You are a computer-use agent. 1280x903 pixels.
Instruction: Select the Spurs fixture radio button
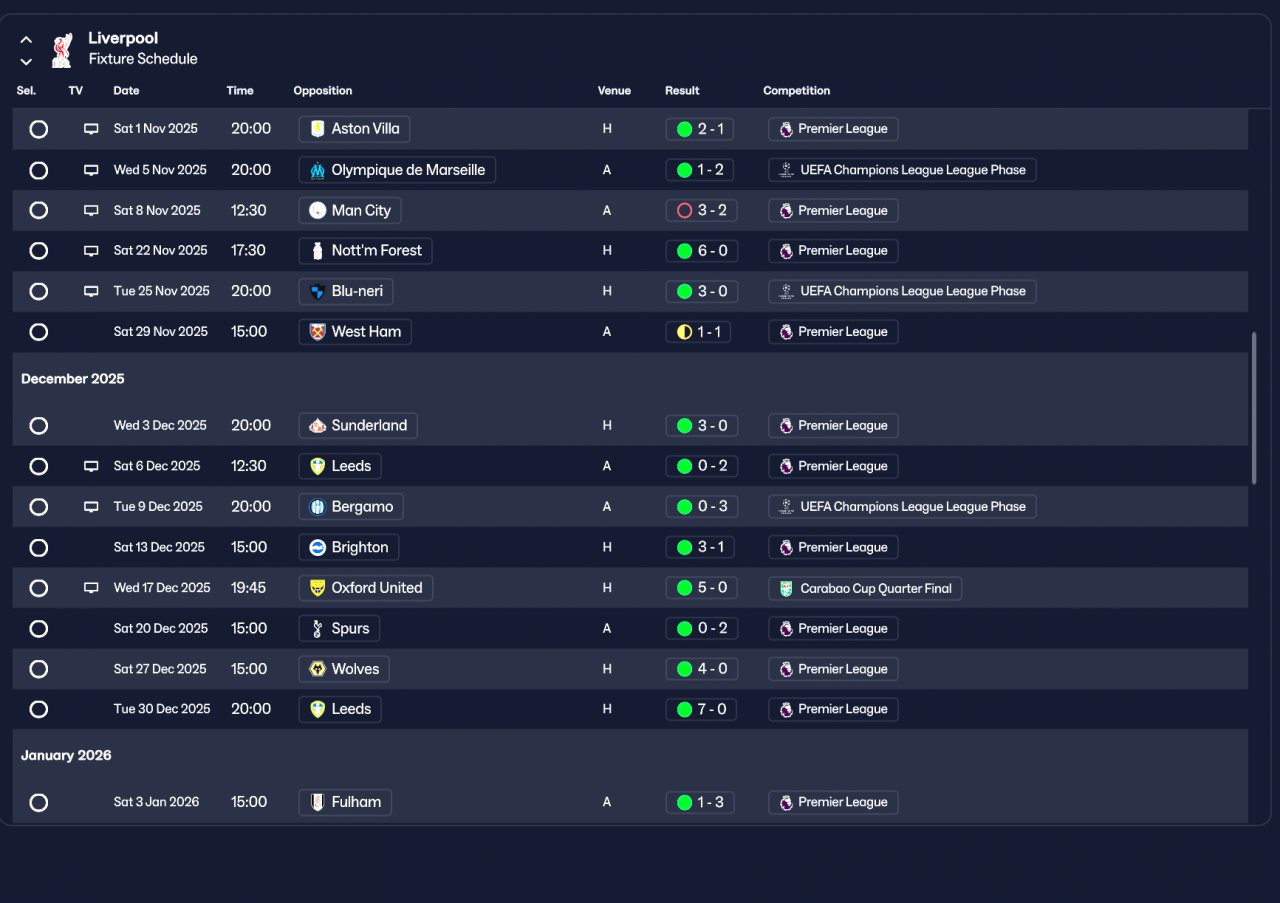38,629
